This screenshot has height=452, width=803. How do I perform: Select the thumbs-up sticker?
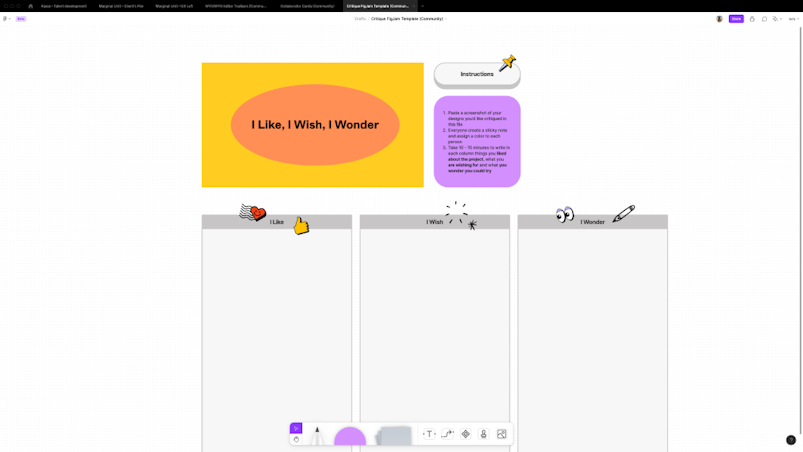coord(301,225)
